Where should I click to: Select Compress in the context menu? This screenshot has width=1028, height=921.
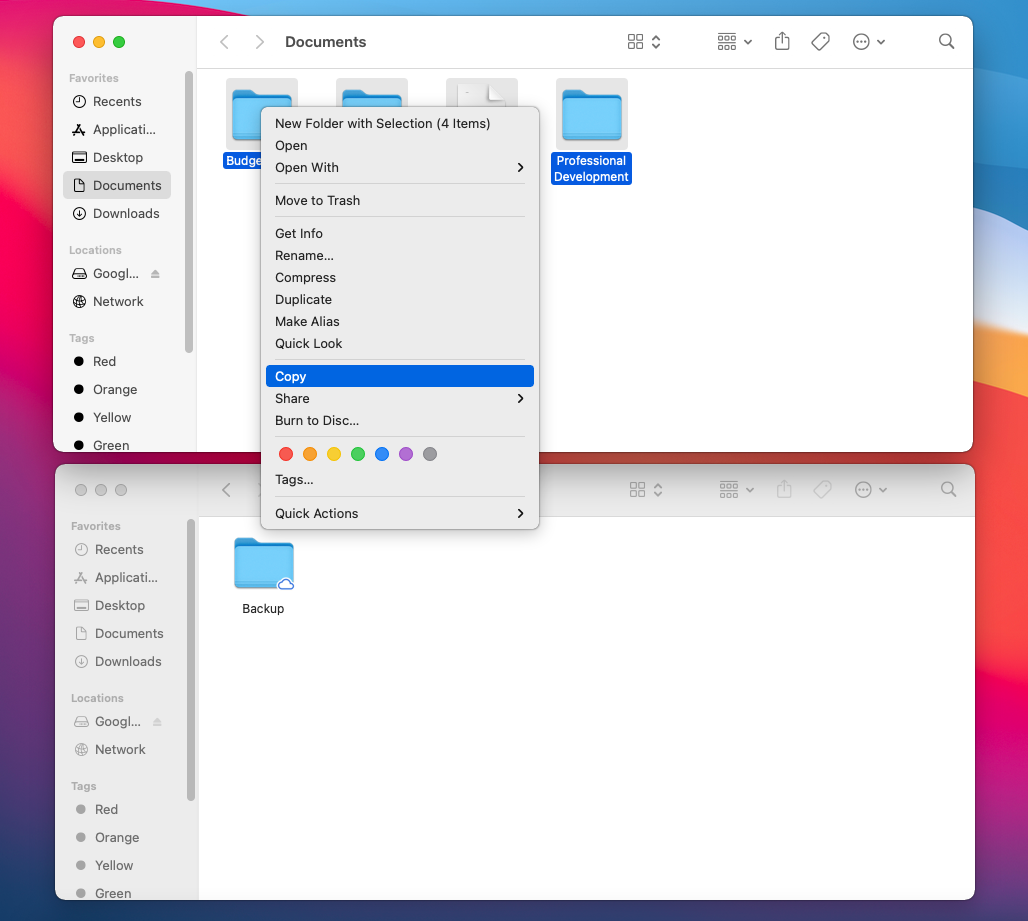point(306,277)
